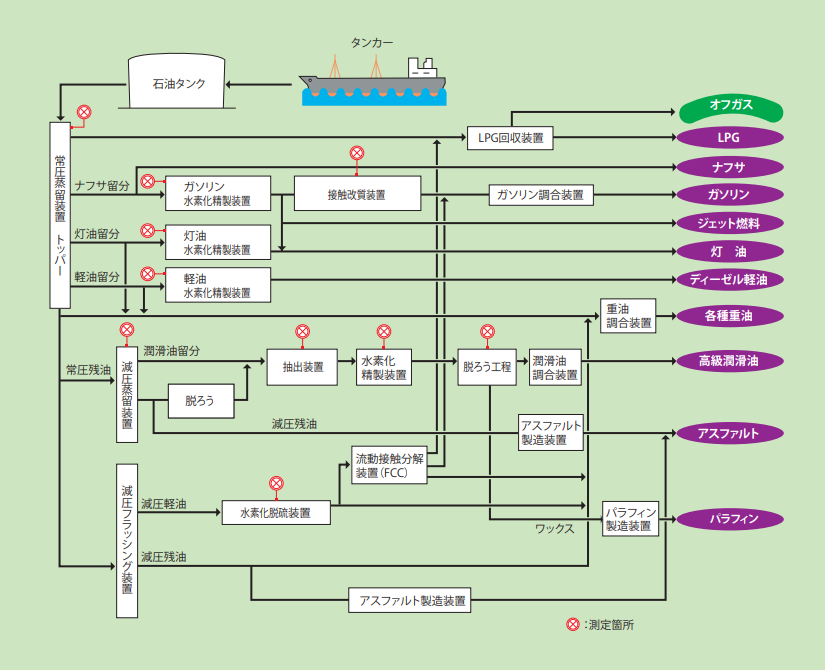This screenshot has height=670, width=825.
Task: Click the 流動接触分解装置 (FCC) box
Action: (x=390, y=465)
